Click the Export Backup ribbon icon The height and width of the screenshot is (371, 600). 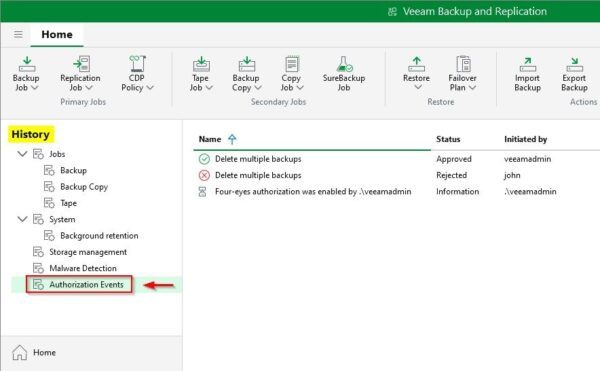tap(574, 64)
